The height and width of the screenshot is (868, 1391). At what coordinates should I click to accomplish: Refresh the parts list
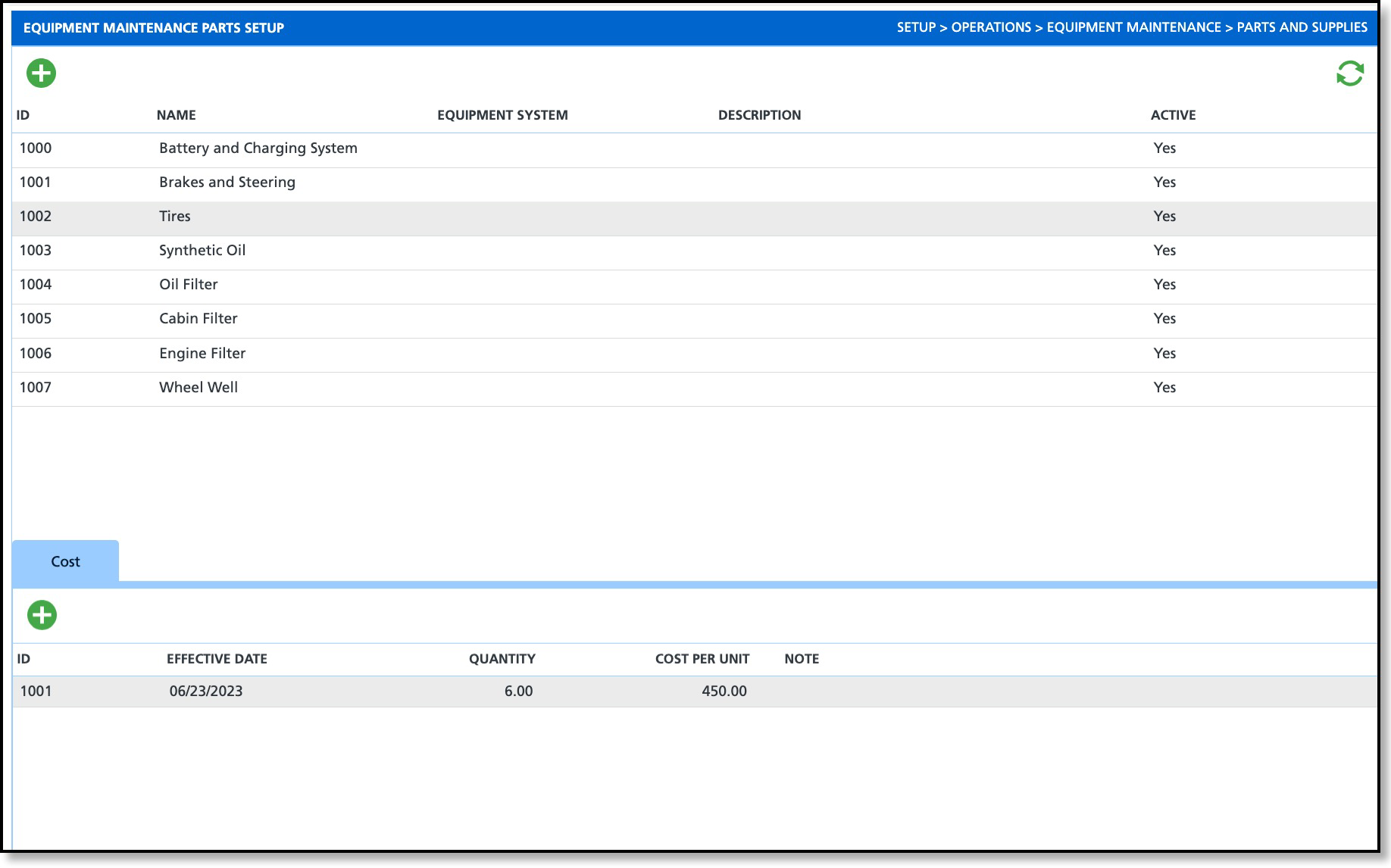click(1349, 73)
